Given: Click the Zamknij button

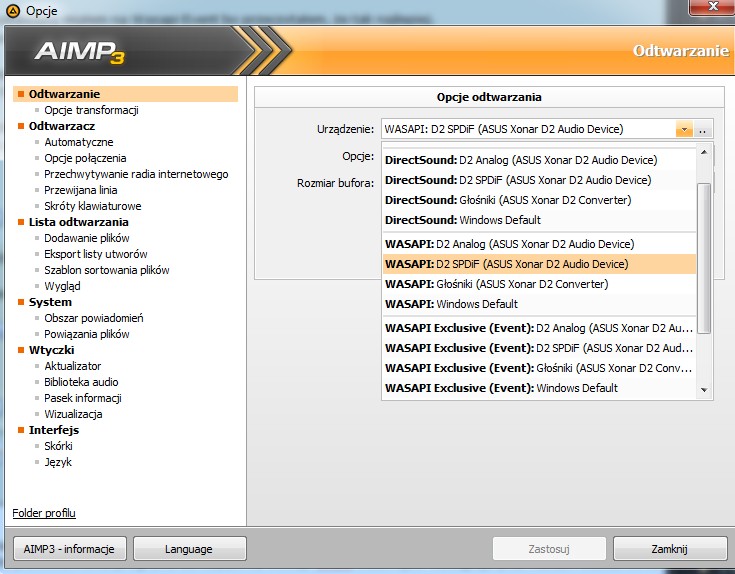Looking at the screenshot, I should (669, 549).
